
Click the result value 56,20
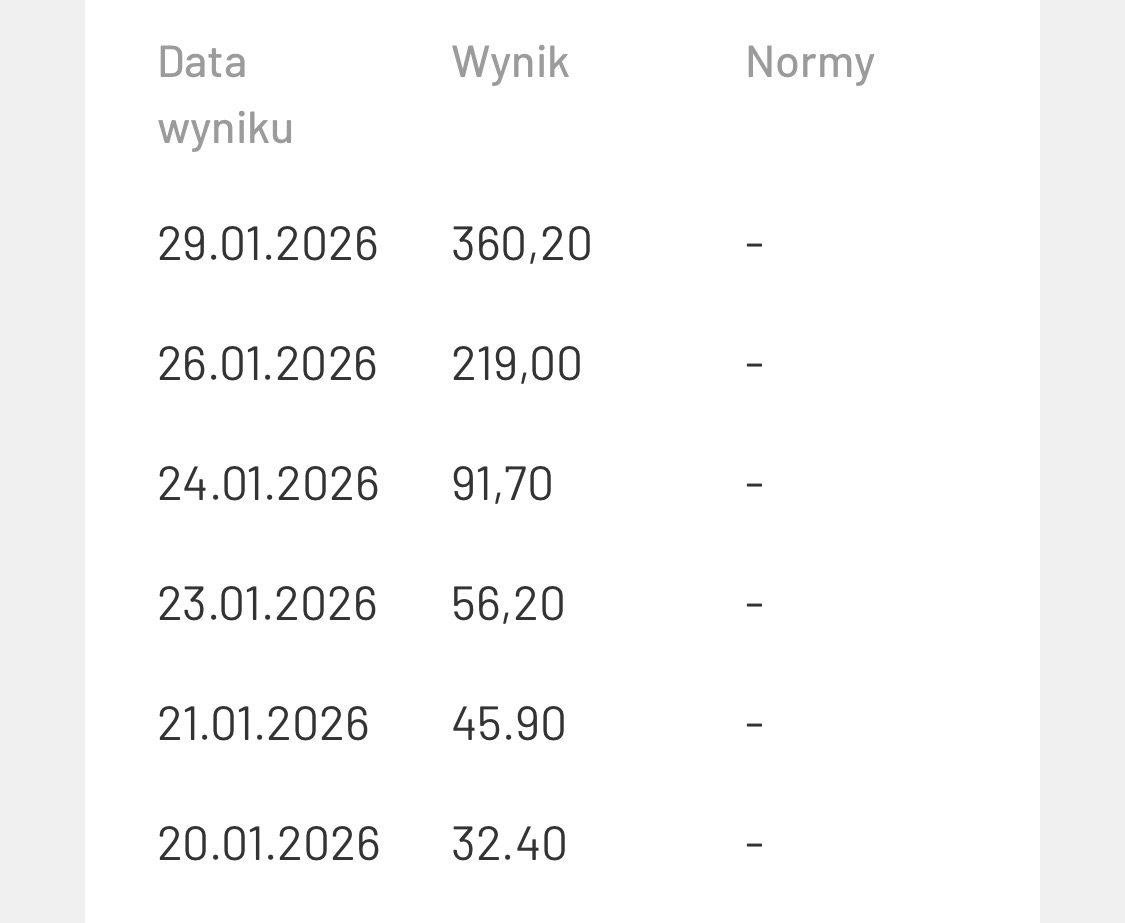(508, 604)
